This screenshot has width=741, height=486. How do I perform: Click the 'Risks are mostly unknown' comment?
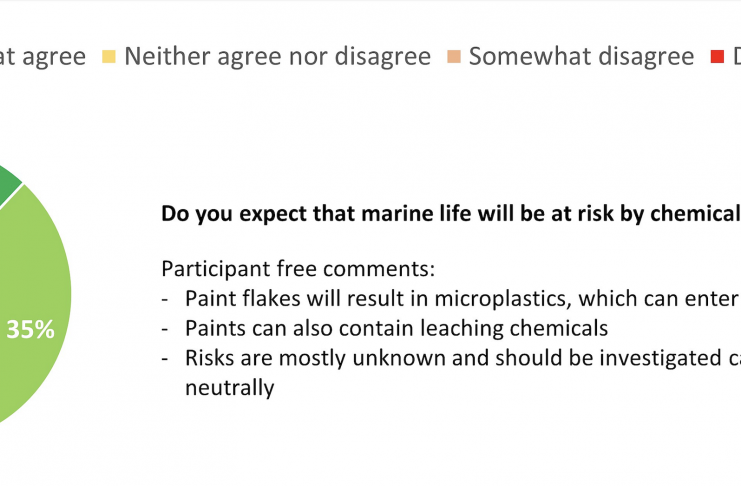point(463,358)
